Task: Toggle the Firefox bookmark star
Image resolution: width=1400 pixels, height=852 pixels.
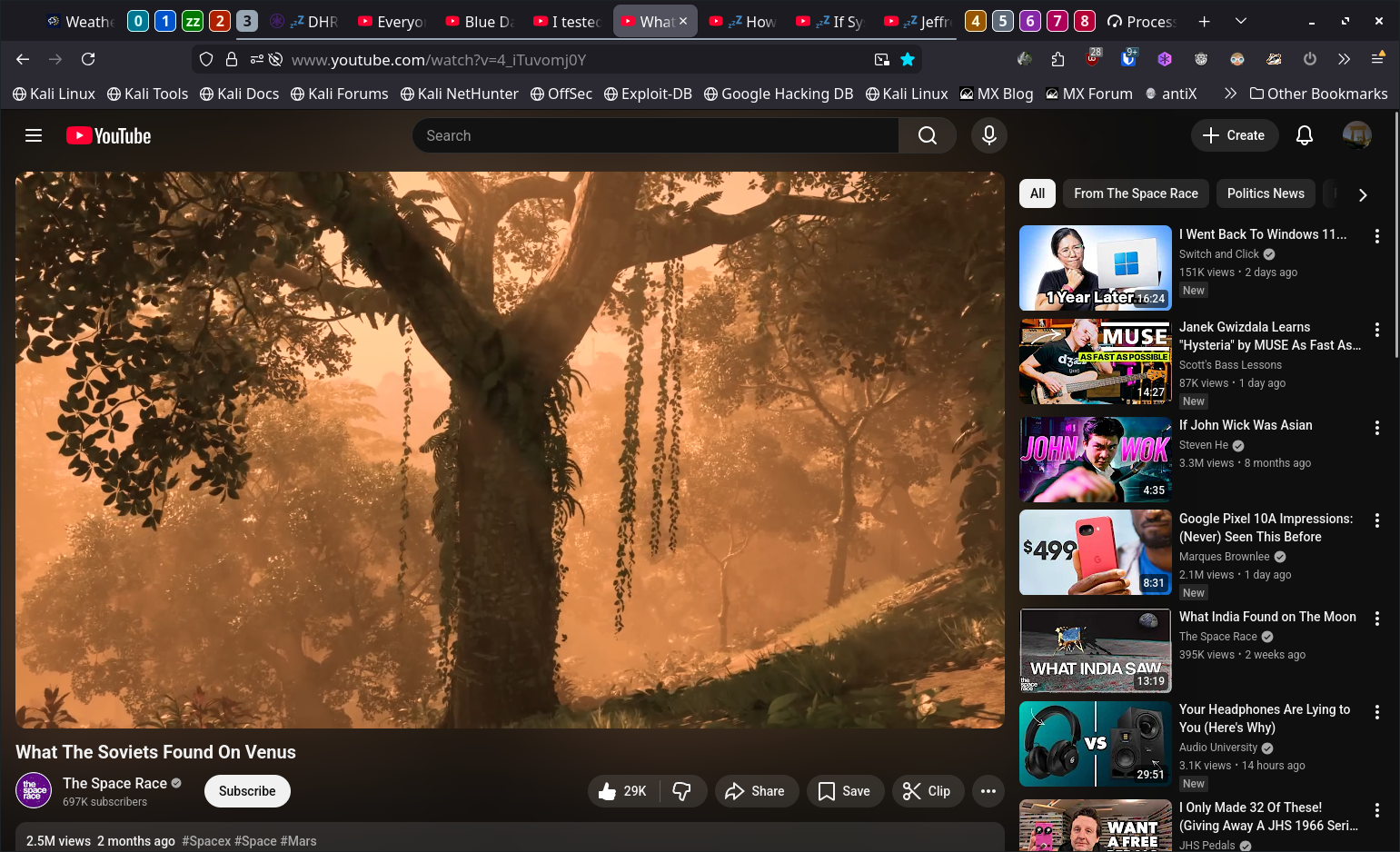Action: [x=907, y=60]
